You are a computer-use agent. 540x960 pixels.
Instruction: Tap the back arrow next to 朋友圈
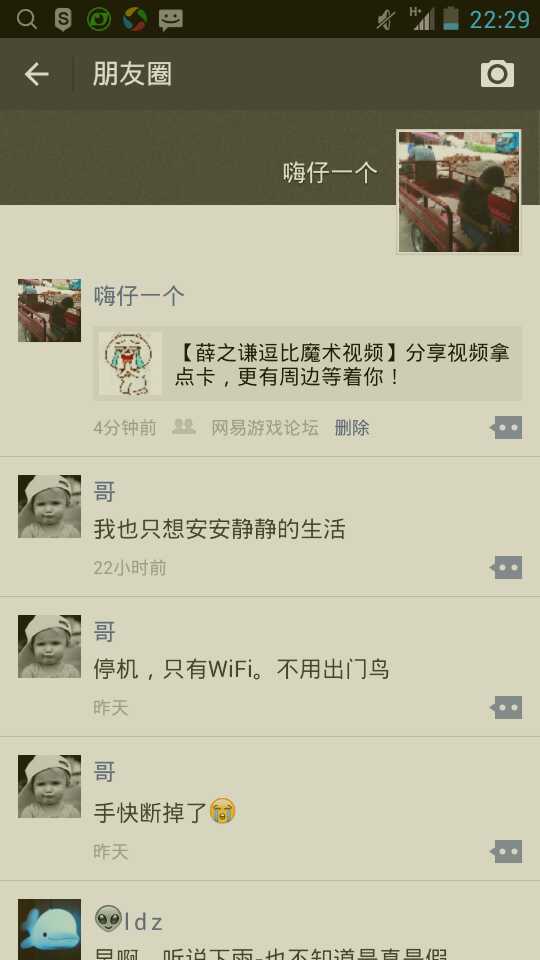point(36,74)
